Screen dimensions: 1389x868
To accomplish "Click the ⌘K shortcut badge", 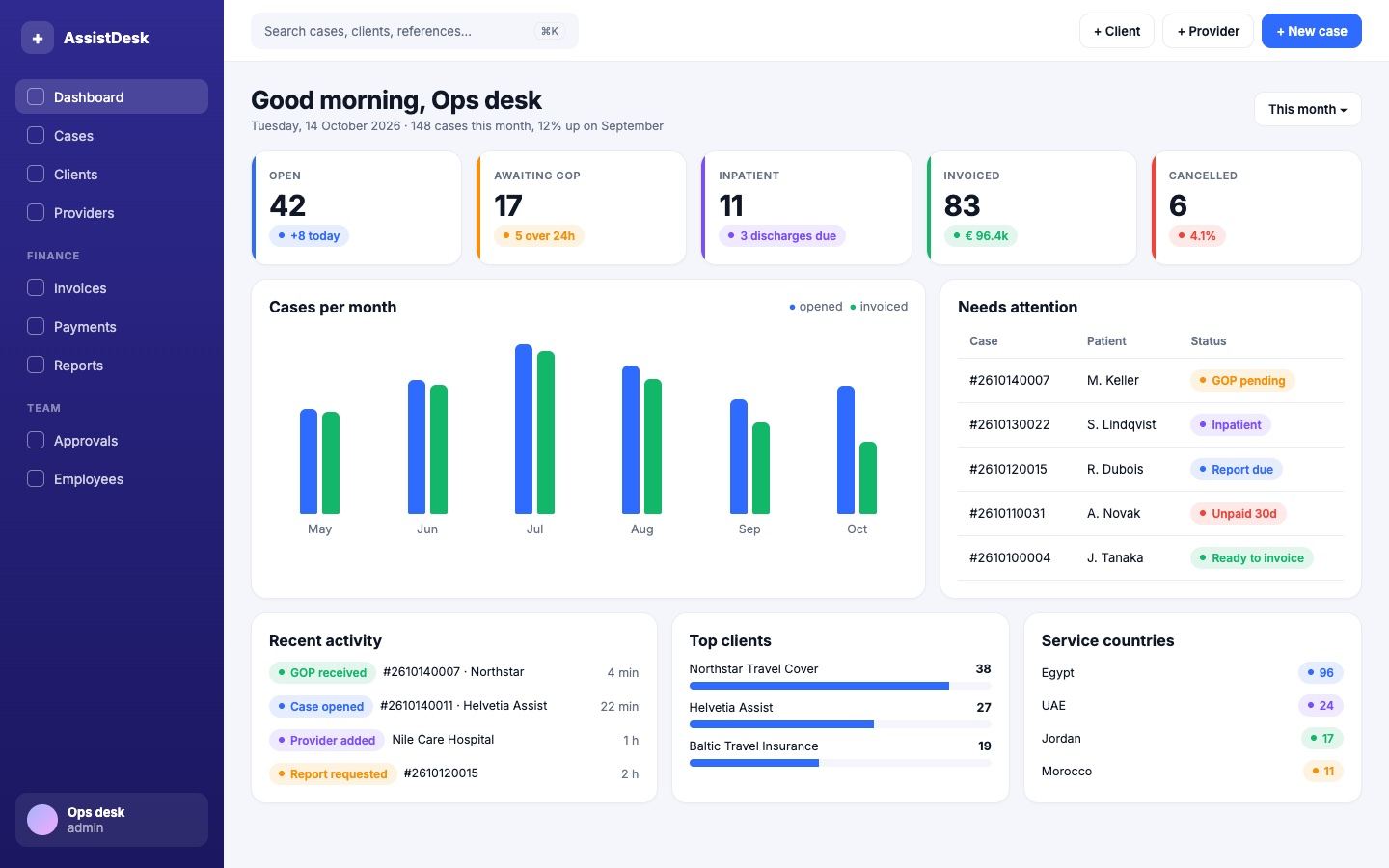I will click(550, 31).
